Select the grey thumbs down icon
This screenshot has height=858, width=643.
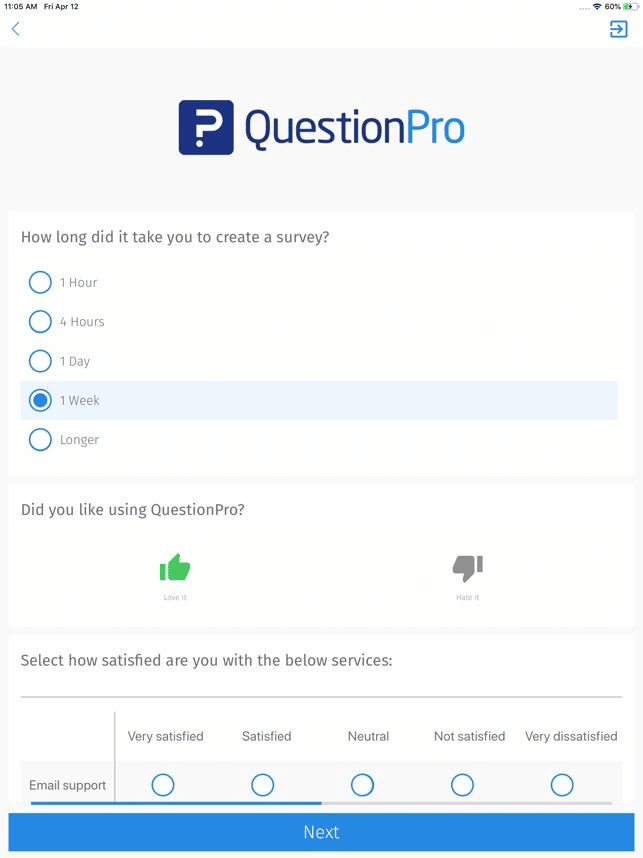468,568
